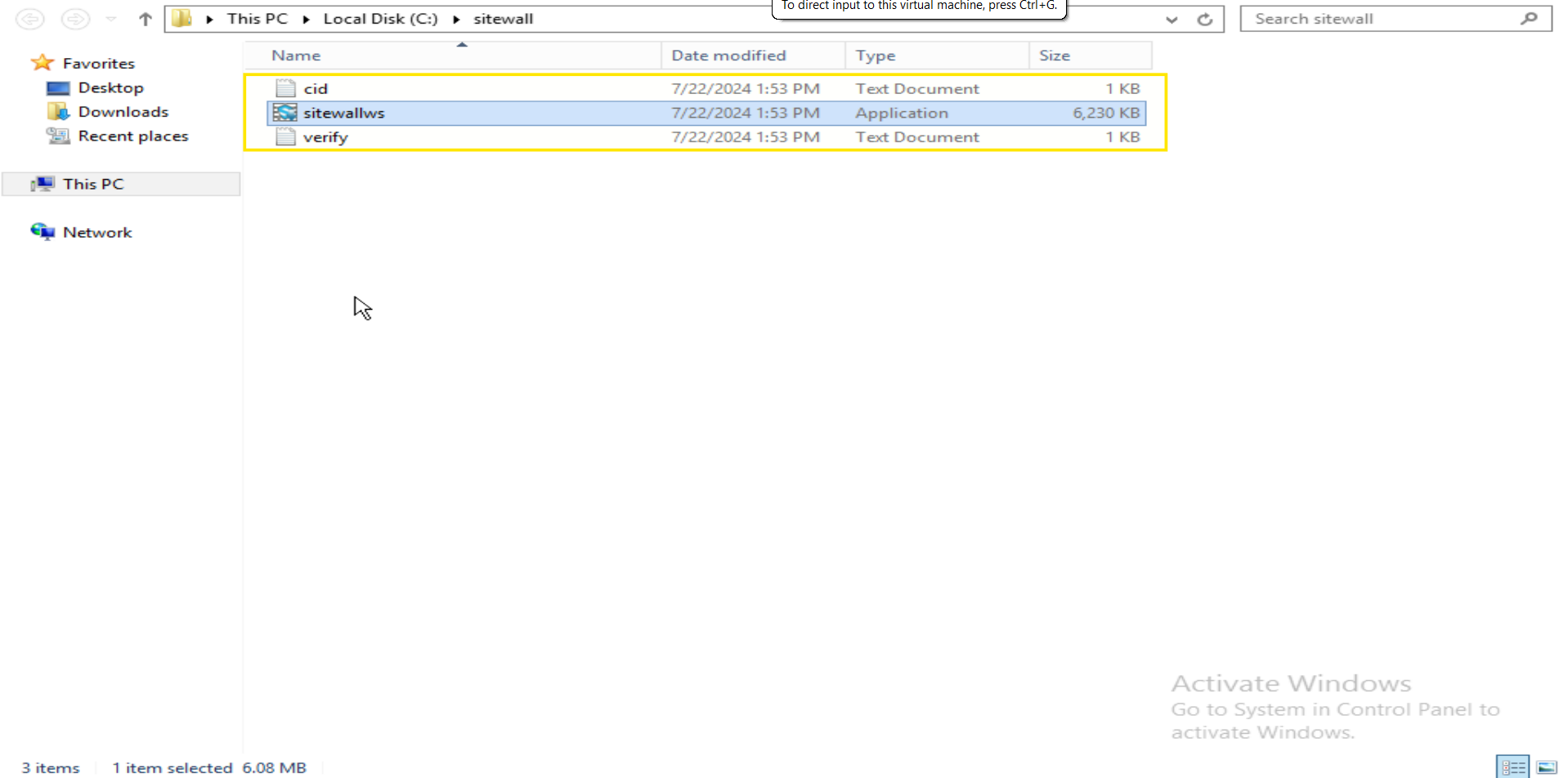Sort by Name column header
The image size is (1568, 778).
tap(452, 56)
